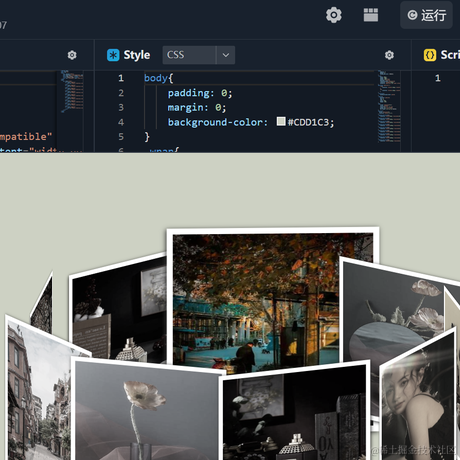Click the left code panel minimap
Viewport: 460px width, 460px height.
[72, 92]
